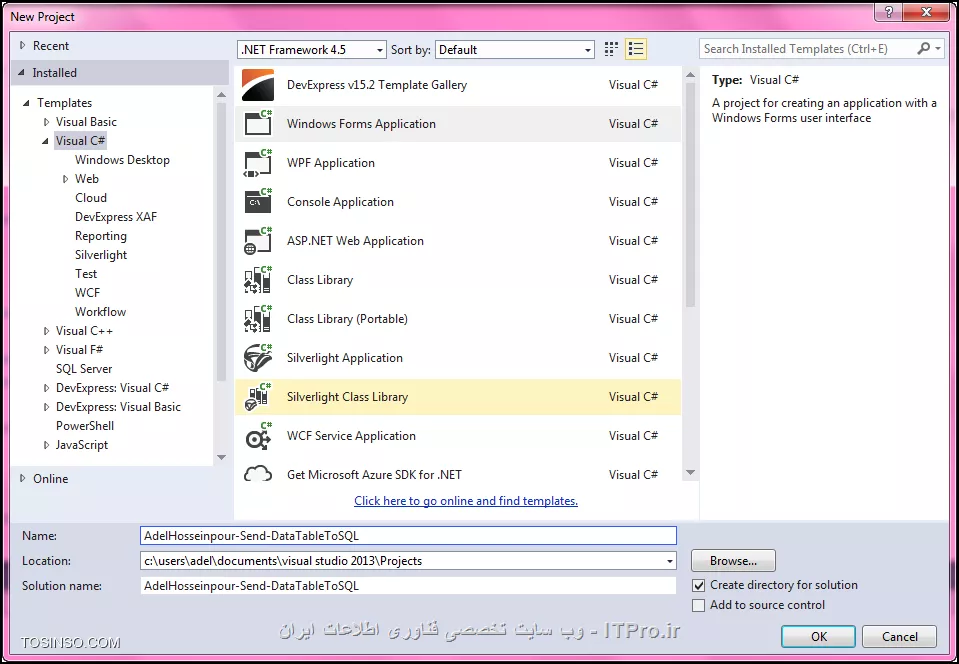Select the Console Application name text
This screenshot has height=664, width=959.
pos(341,202)
